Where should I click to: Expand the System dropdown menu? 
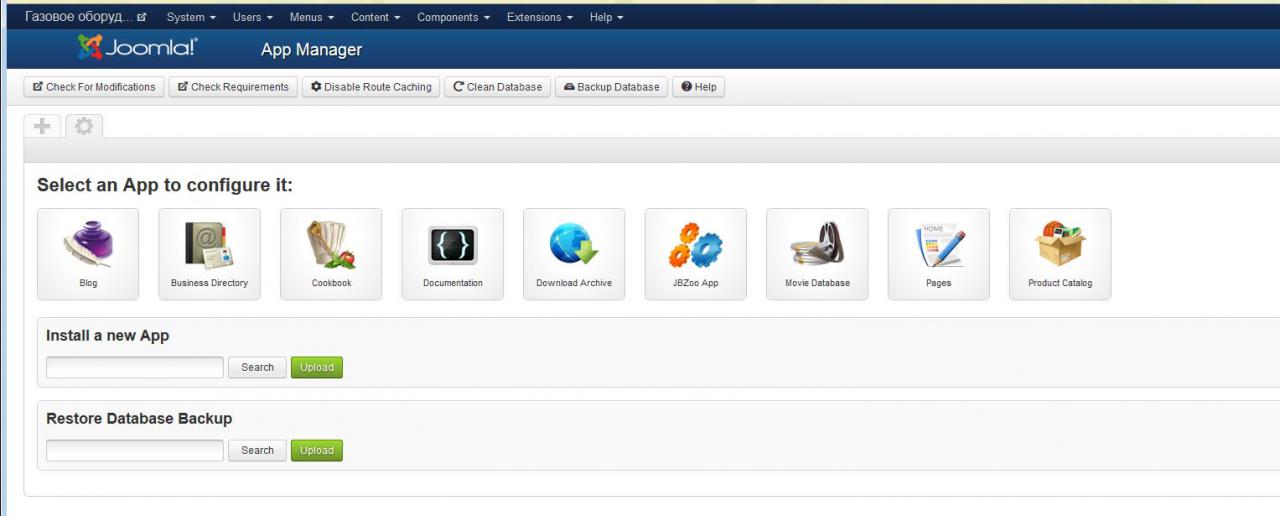191,17
